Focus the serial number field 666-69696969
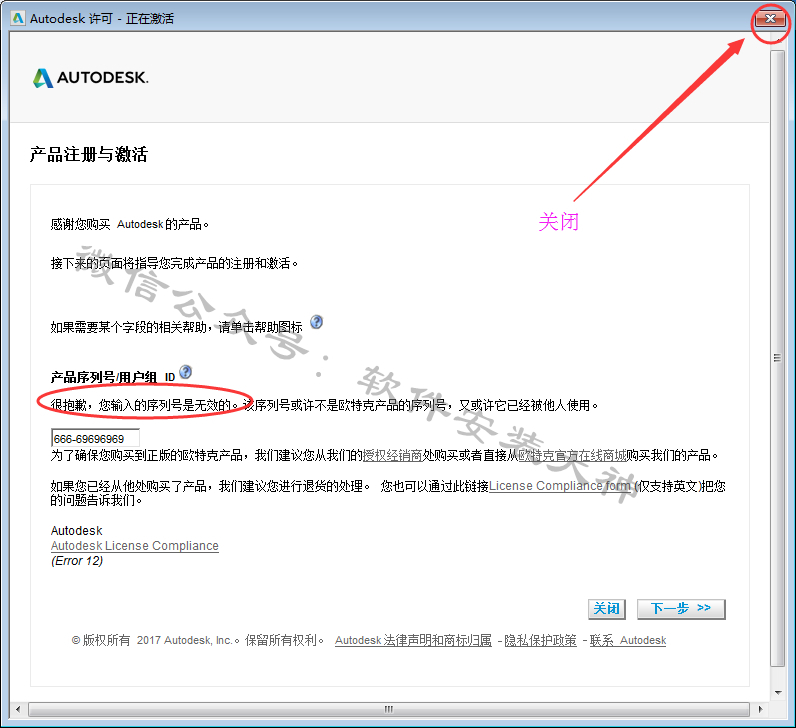Screen dimensions: 796x728 coord(95,438)
